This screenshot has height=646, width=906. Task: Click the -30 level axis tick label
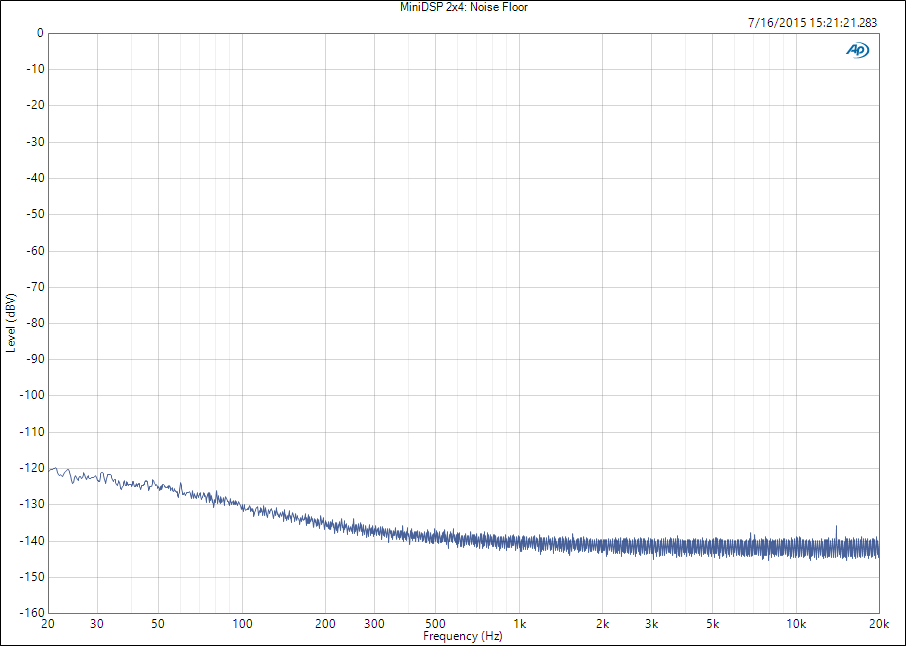point(35,142)
